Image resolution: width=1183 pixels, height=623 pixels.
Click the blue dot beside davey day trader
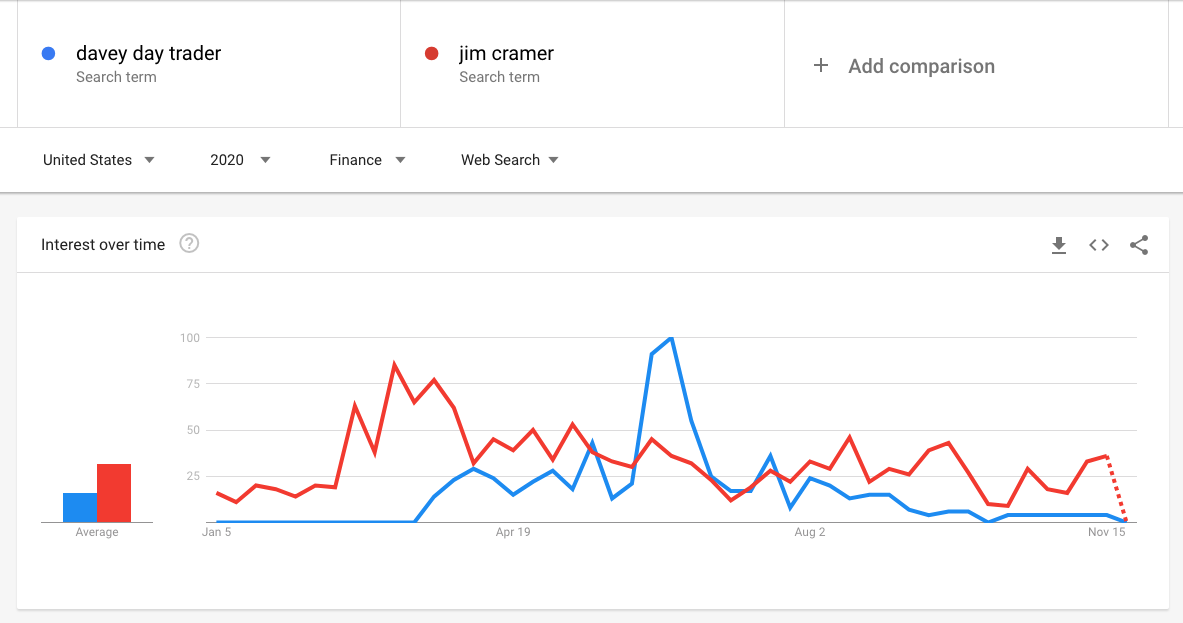[x=48, y=54]
